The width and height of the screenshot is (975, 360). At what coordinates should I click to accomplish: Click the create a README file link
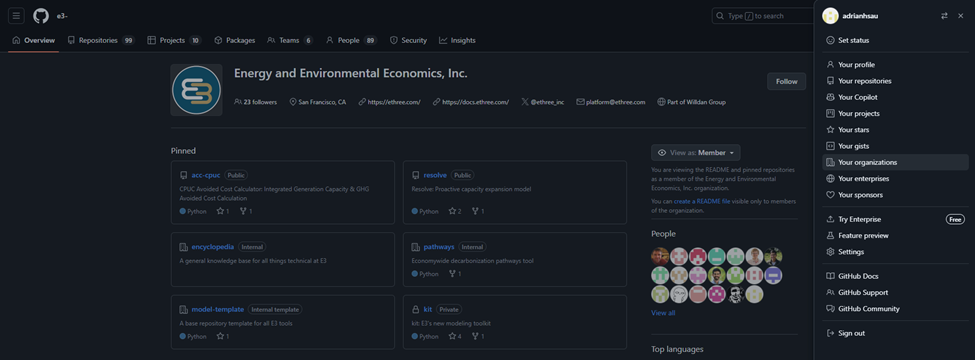pyautogui.click(x=701, y=201)
